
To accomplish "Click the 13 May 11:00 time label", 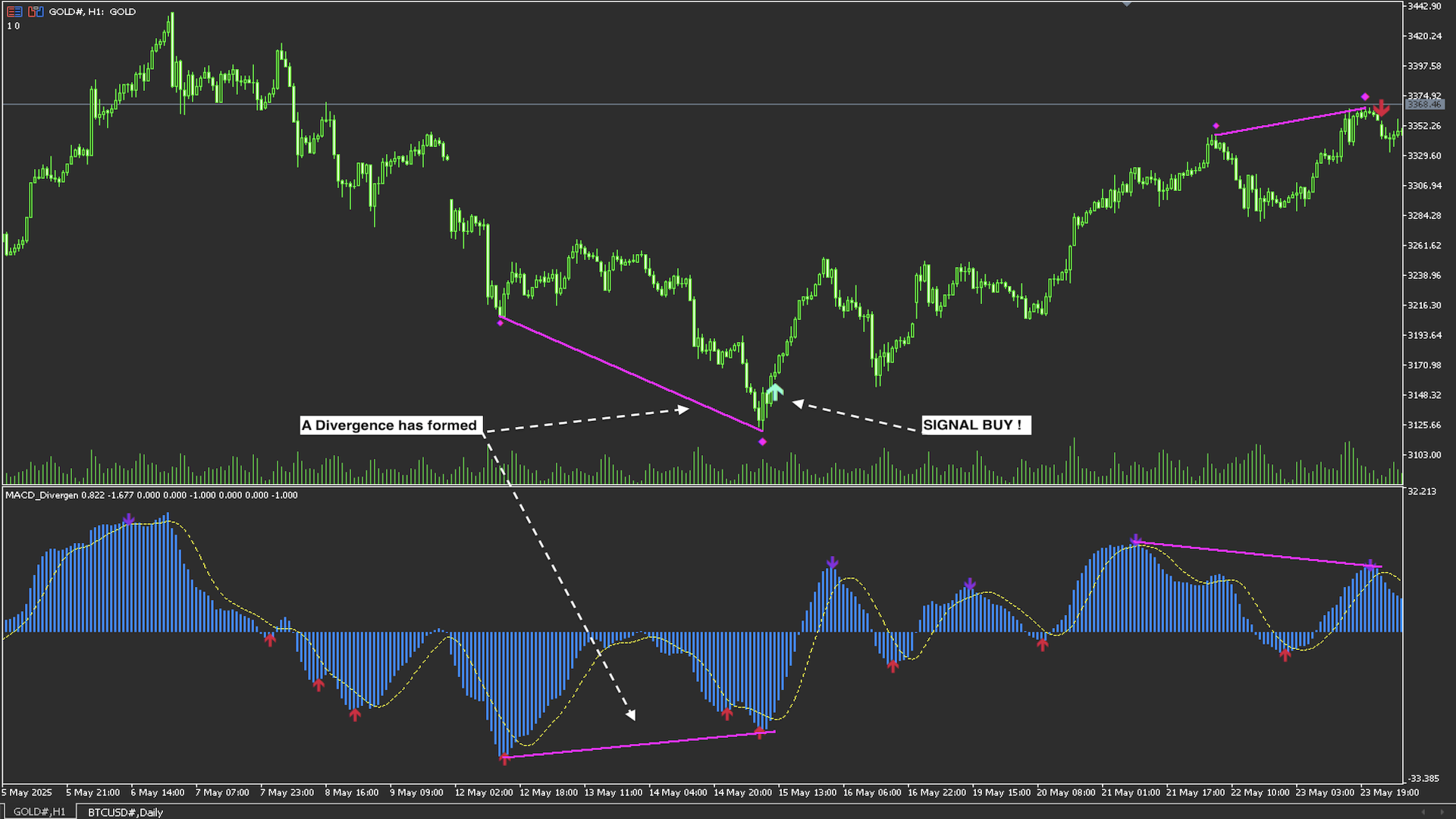I will pyautogui.click(x=613, y=792).
